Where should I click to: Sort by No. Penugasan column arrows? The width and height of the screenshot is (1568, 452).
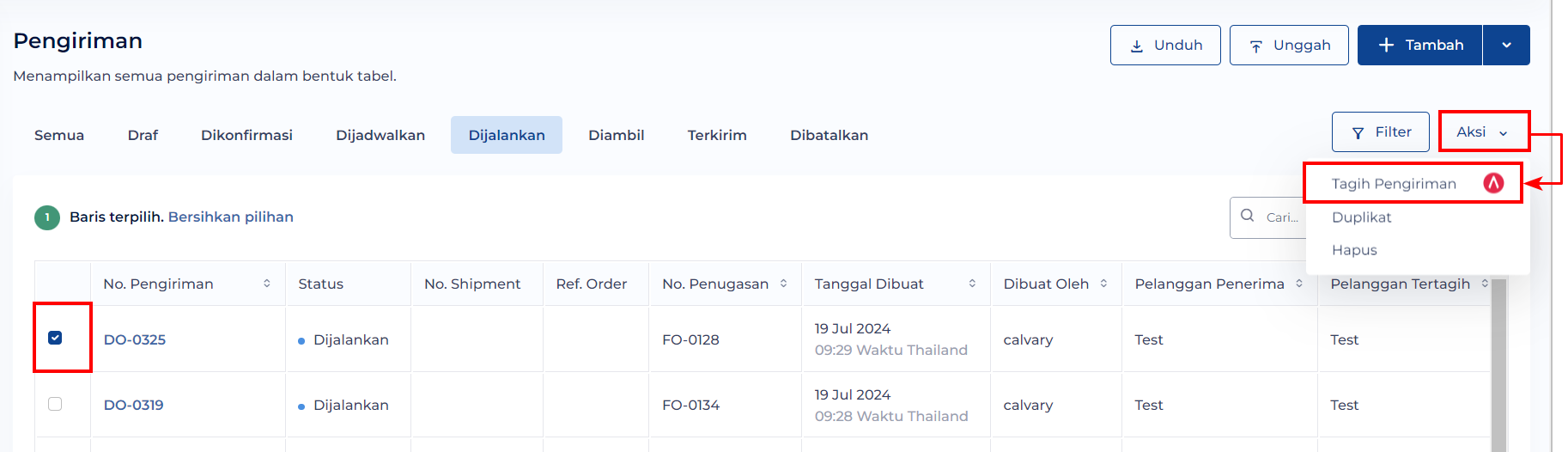pos(783,284)
